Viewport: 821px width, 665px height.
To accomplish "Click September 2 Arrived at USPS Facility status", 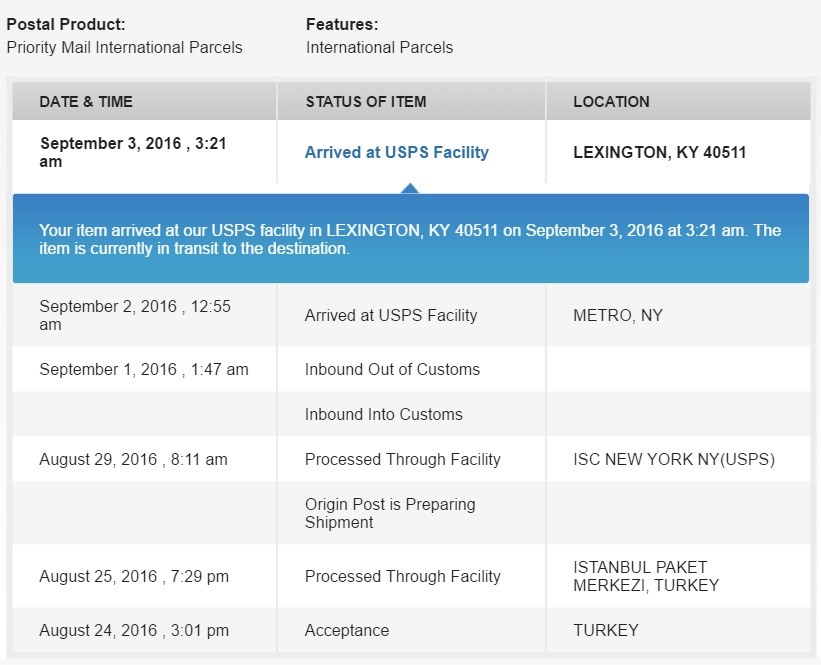I will click(391, 315).
